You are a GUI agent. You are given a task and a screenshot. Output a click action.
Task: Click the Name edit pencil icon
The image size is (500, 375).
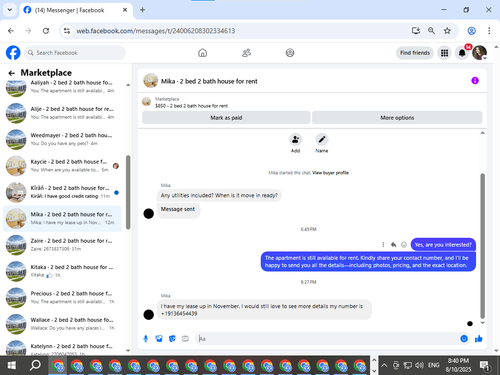point(322,140)
